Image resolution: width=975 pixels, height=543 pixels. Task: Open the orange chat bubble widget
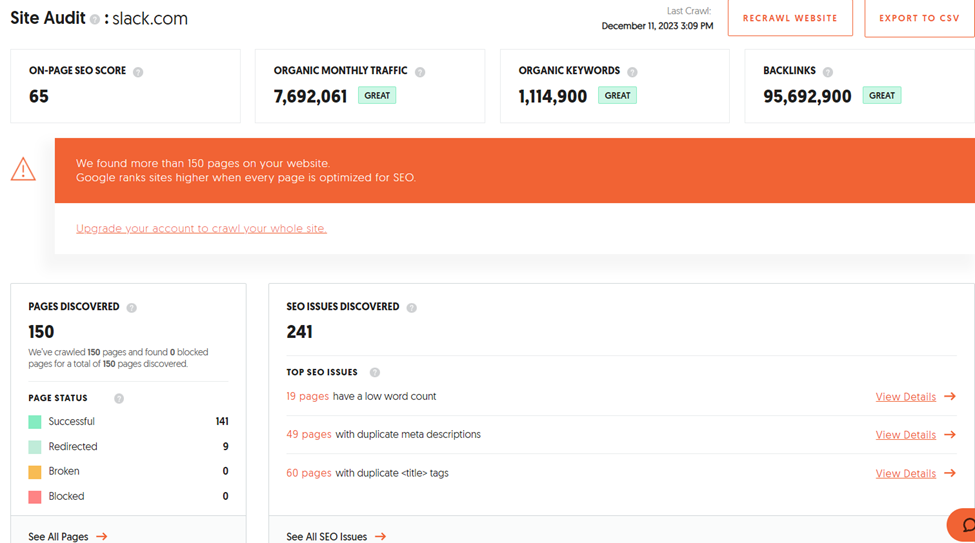tap(963, 526)
